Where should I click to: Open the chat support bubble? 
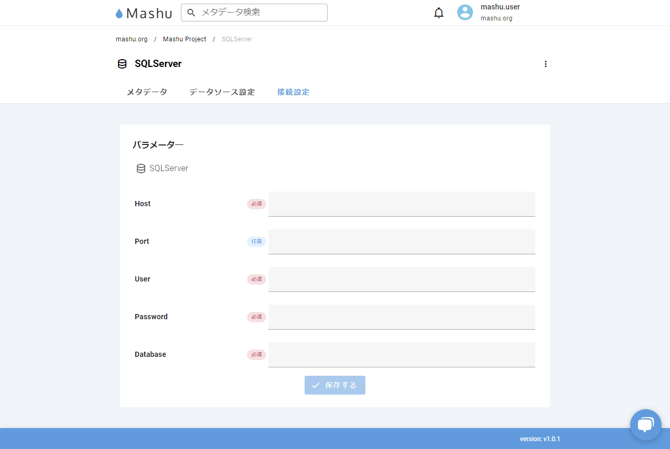pos(645,425)
